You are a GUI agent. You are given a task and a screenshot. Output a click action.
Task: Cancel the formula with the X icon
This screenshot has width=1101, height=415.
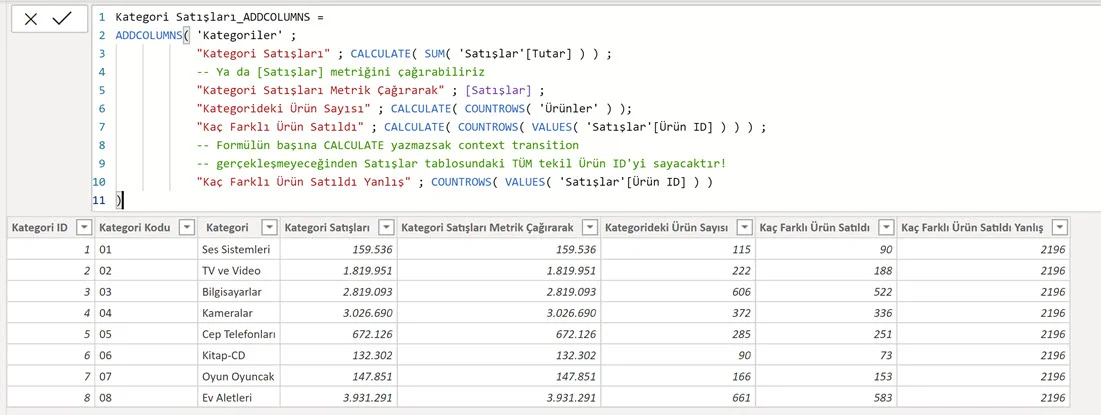31,20
